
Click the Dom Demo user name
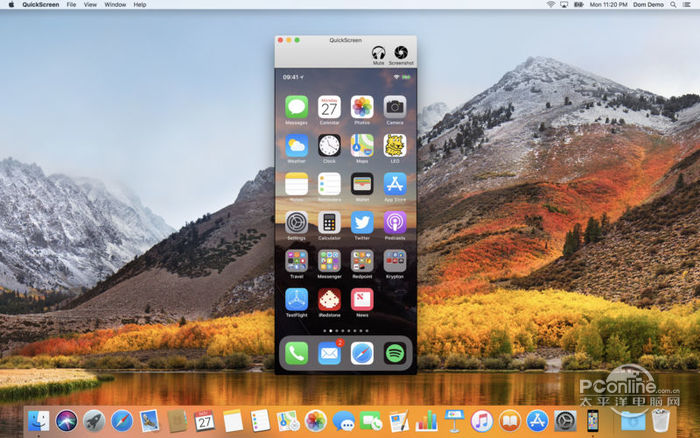pyautogui.click(x=648, y=4)
